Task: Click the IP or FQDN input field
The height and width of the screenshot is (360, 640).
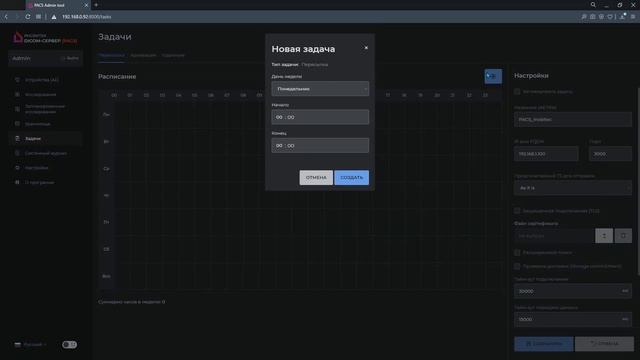Action: click(x=546, y=154)
